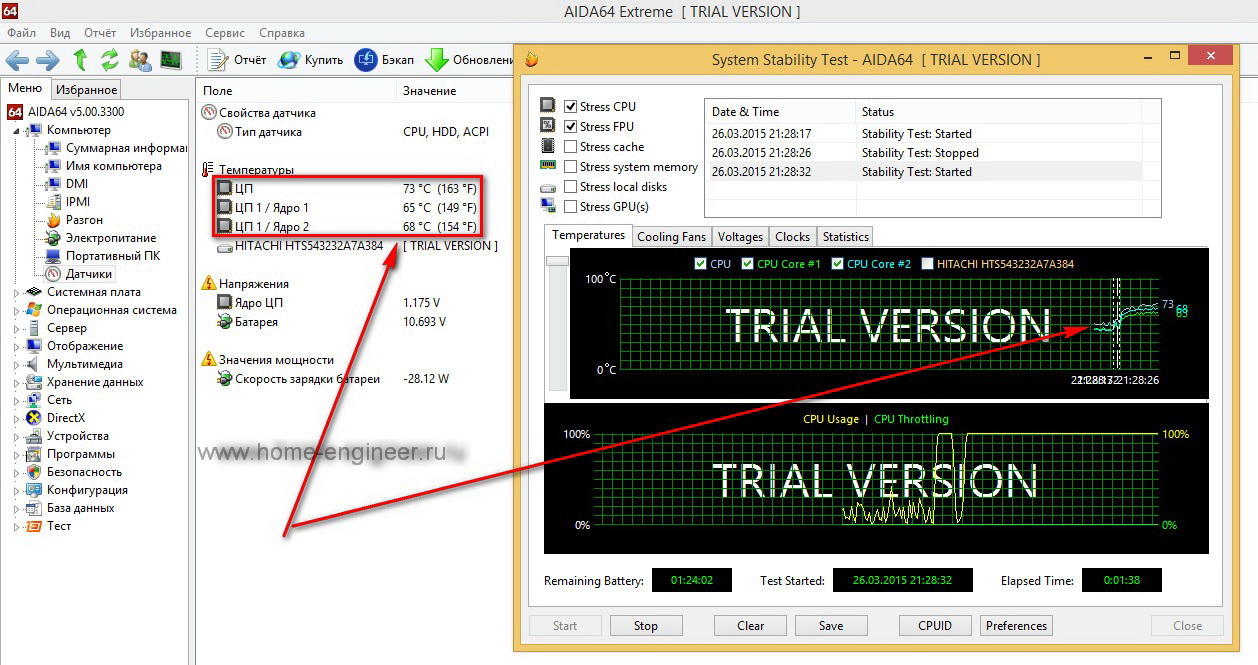Select the DMI item in the tree
1258x665 pixels.
tap(67, 183)
